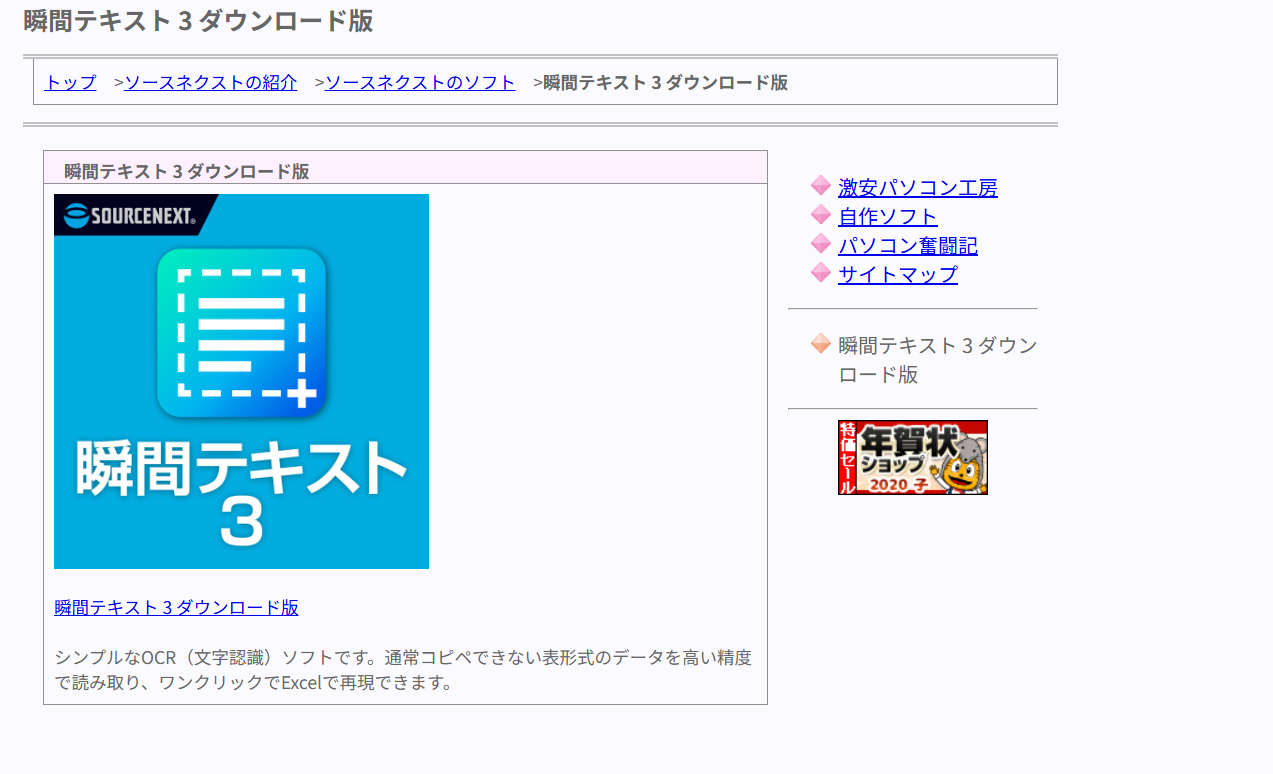
Task: Go to ソースネクストのソフト breadcrumb link
Action: pyautogui.click(x=420, y=82)
